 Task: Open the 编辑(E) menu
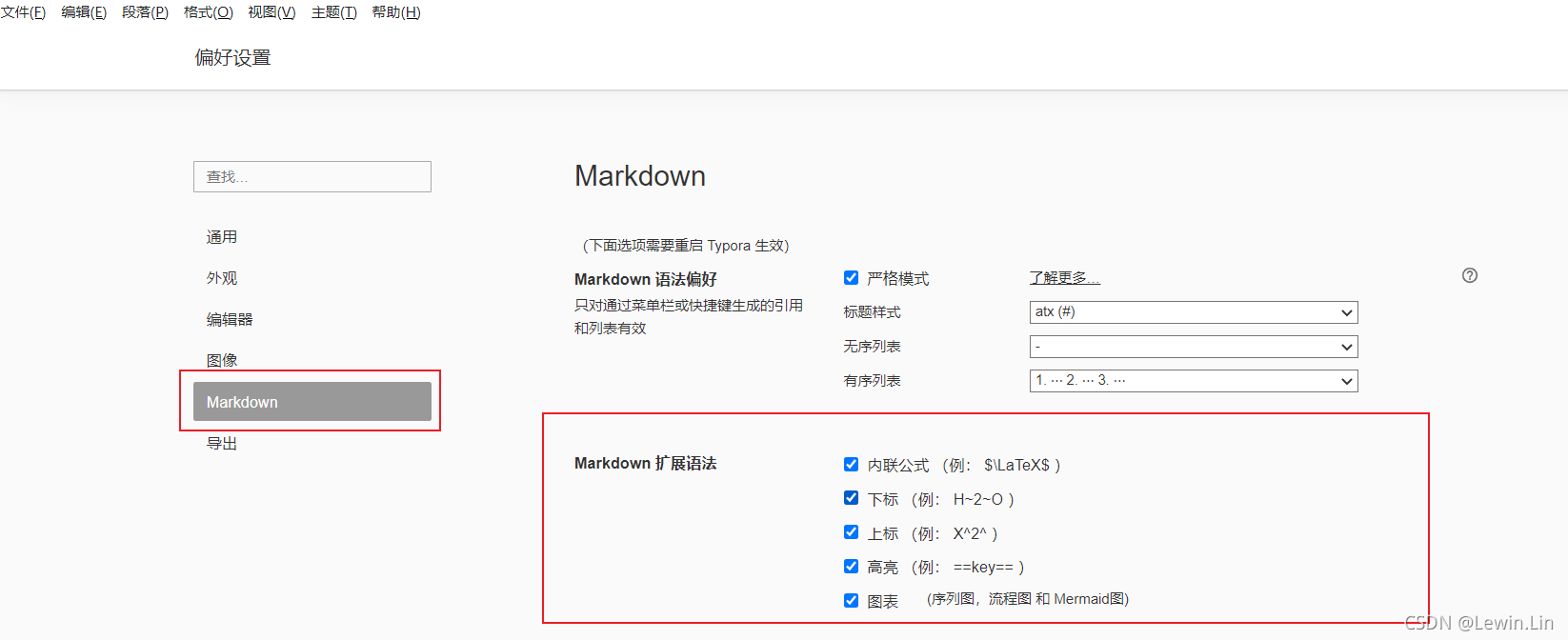pyautogui.click(x=84, y=12)
